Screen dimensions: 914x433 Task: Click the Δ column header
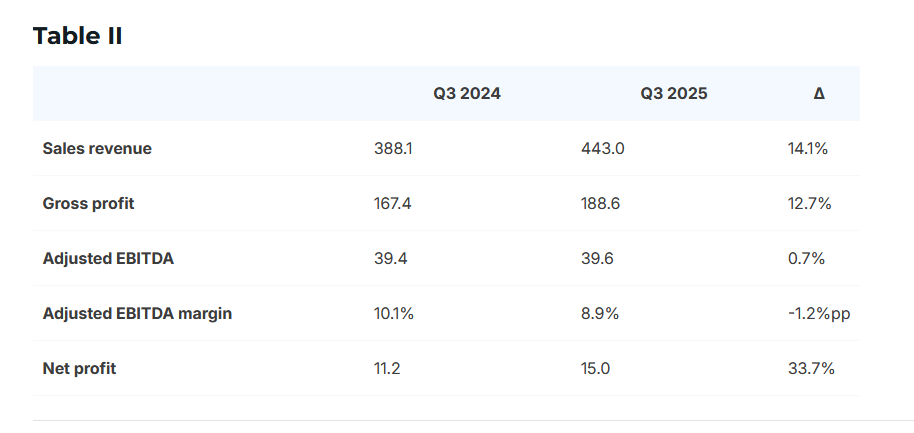[x=819, y=94]
